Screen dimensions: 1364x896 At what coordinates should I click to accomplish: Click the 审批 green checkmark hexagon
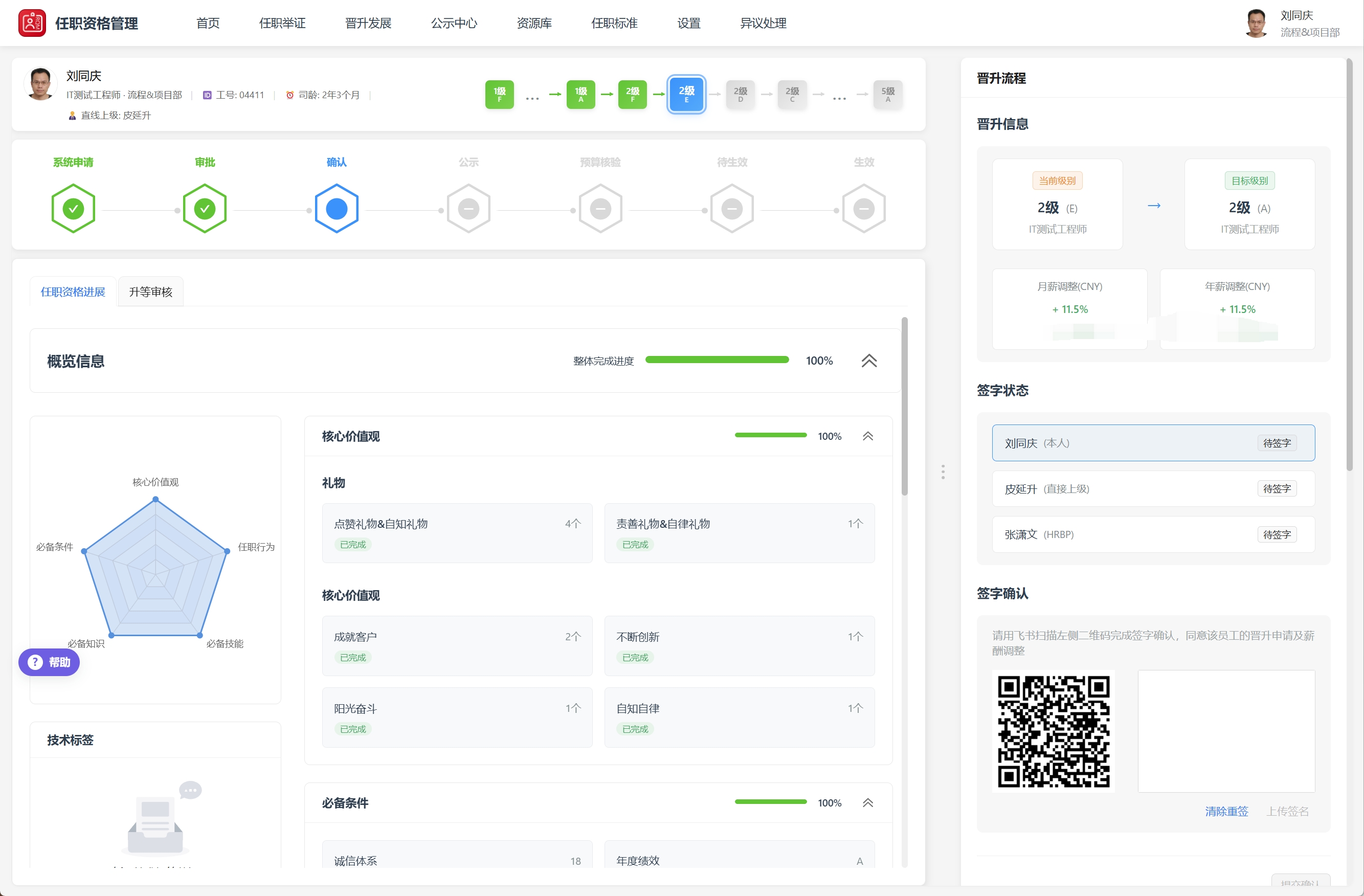click(x=205, y=209)
